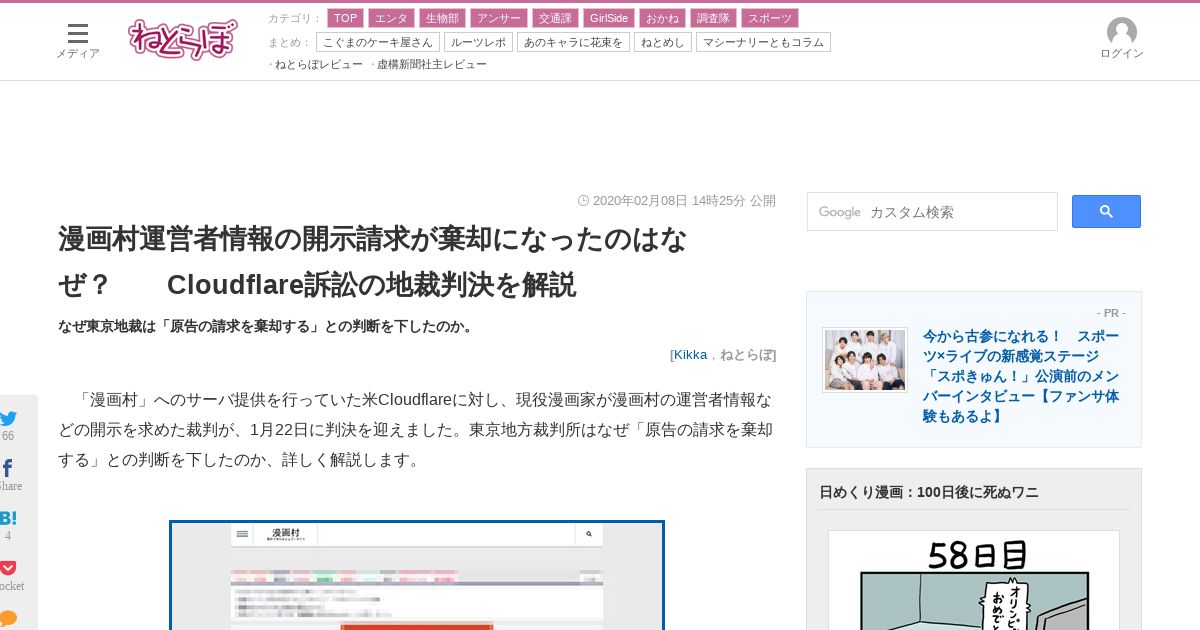Share the article via Twitter bird icon
The height and width of the screenshot is (630, 1200).
coord(8,418)
